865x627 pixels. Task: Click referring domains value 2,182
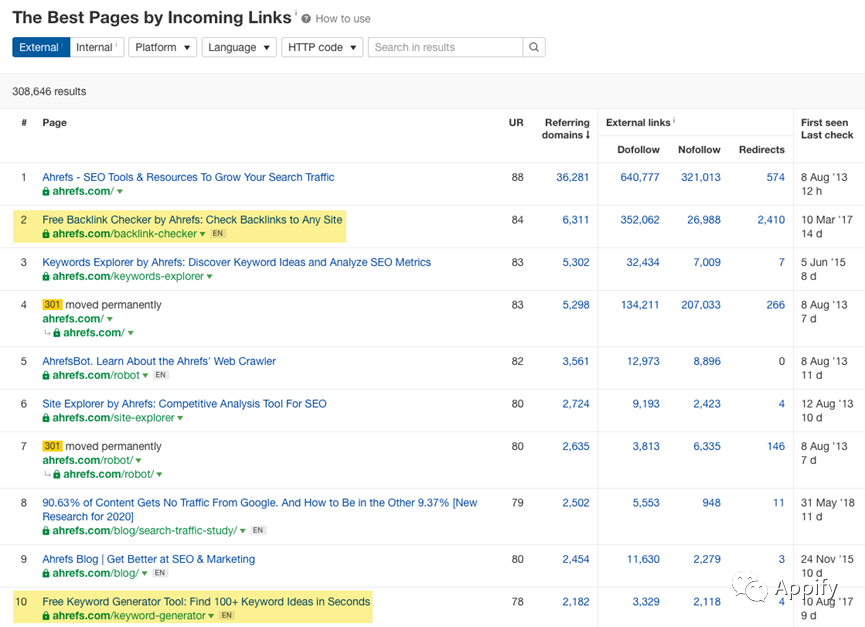tap(575, 602)
